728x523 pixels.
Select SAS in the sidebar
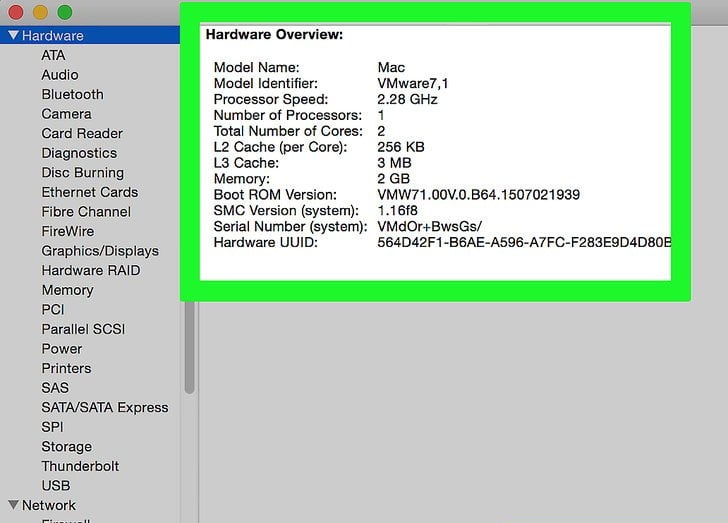click(55, 387)
